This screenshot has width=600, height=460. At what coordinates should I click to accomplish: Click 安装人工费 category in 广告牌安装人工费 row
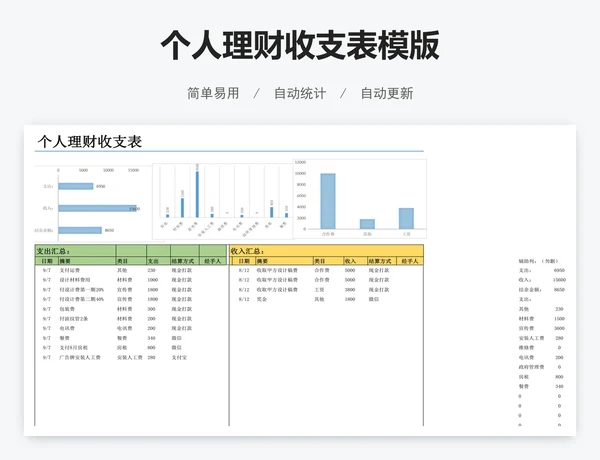click(130, 357)
